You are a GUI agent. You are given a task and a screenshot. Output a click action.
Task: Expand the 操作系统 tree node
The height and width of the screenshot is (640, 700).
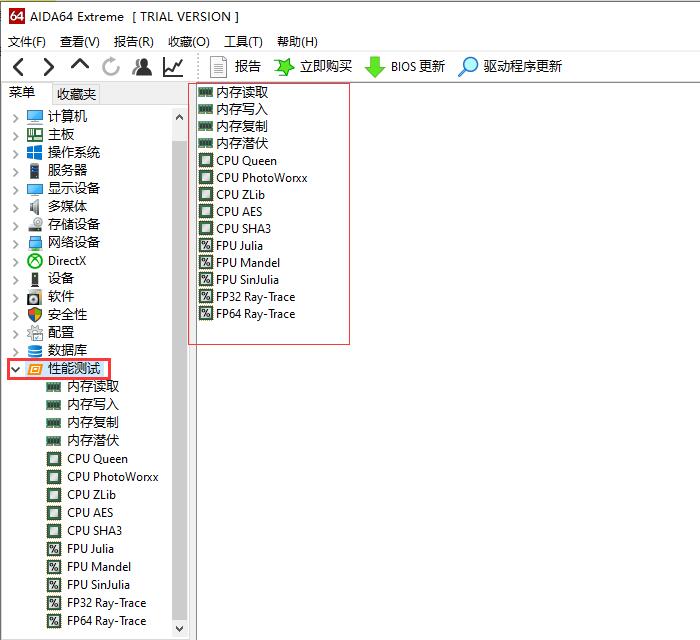(x=15, y=153)
